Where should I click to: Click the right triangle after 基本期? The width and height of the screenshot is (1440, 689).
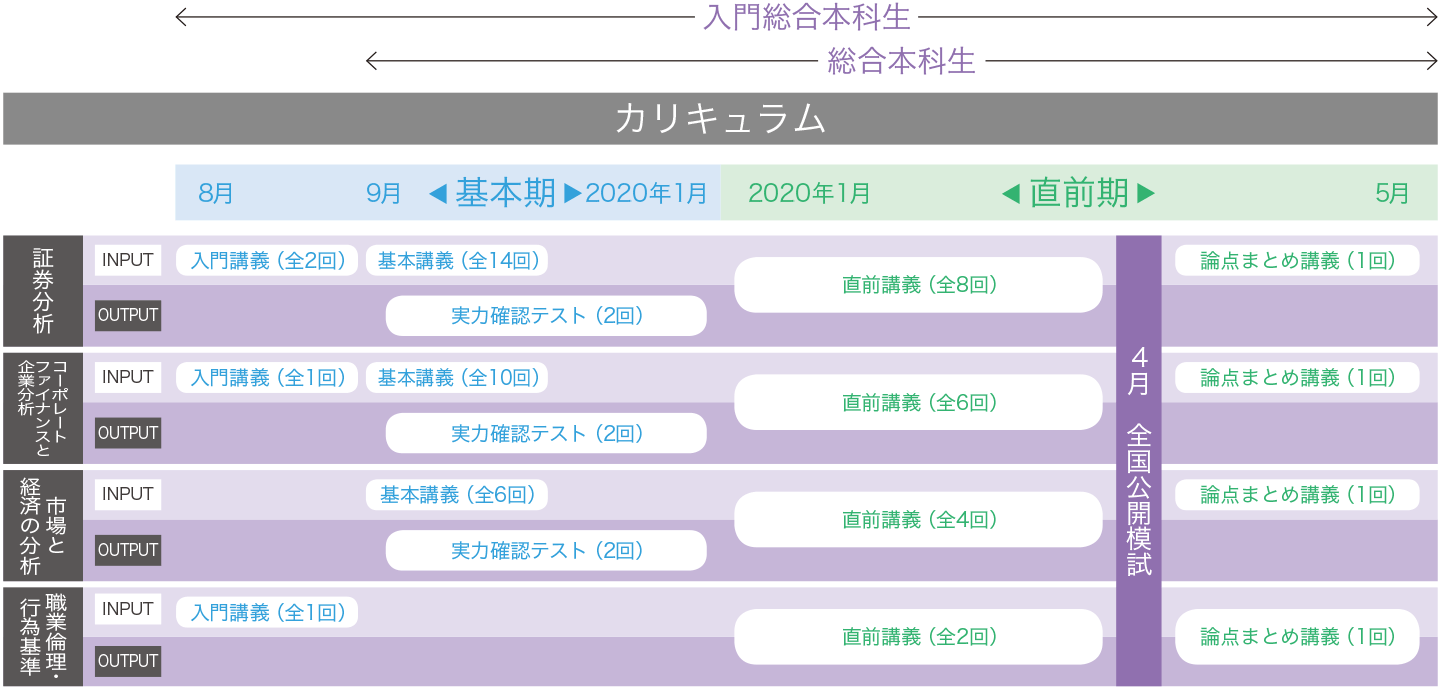click(573, 193)
